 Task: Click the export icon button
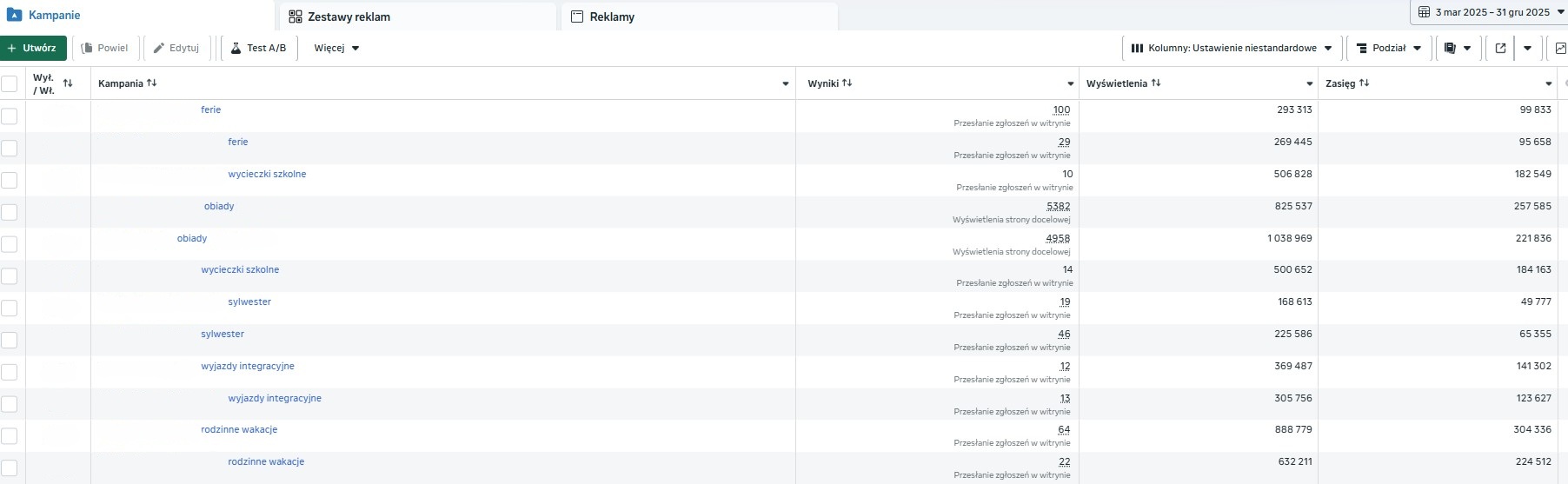pos(1500,49)
